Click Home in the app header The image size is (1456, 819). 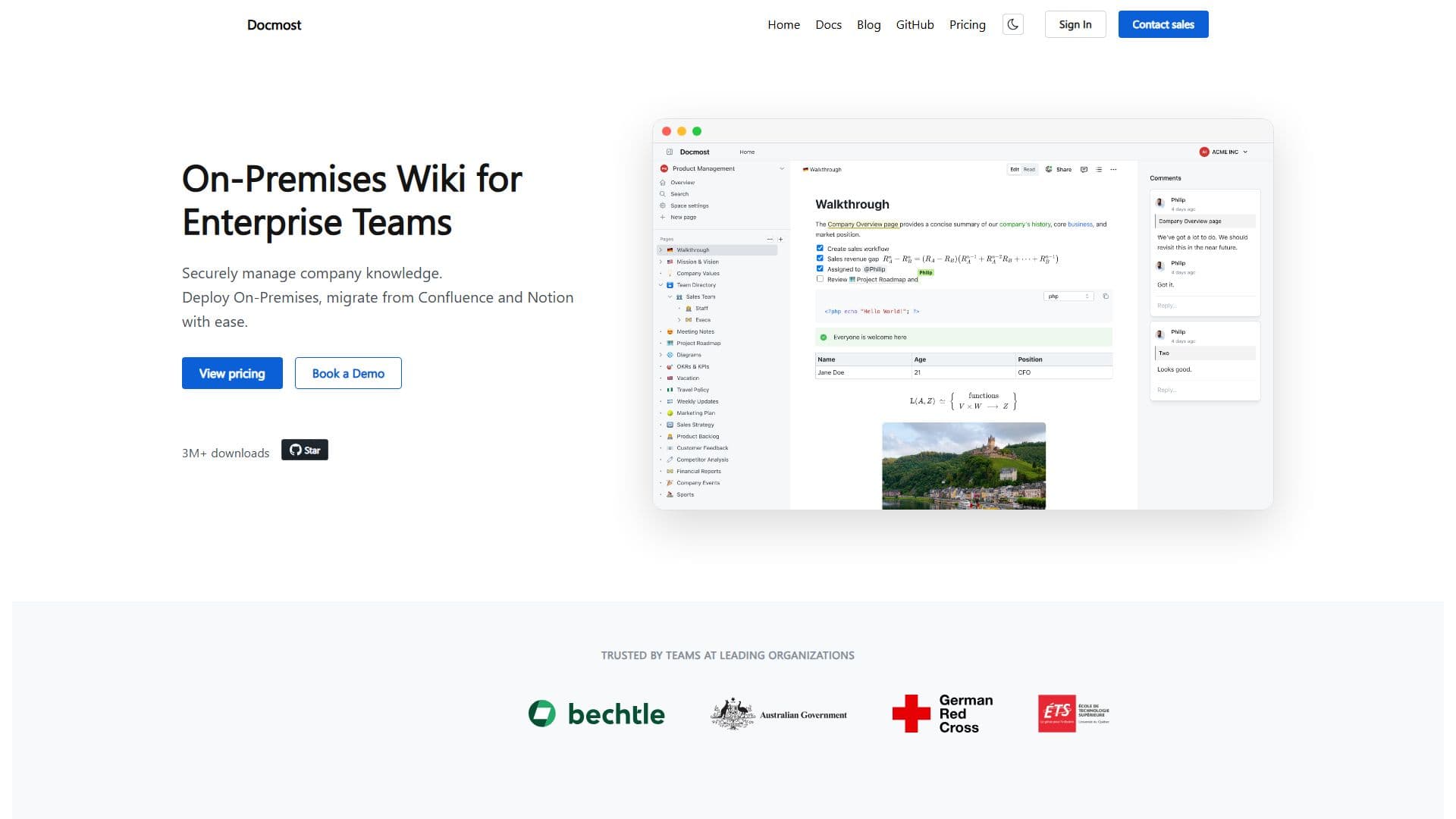[x=747, y=152]
